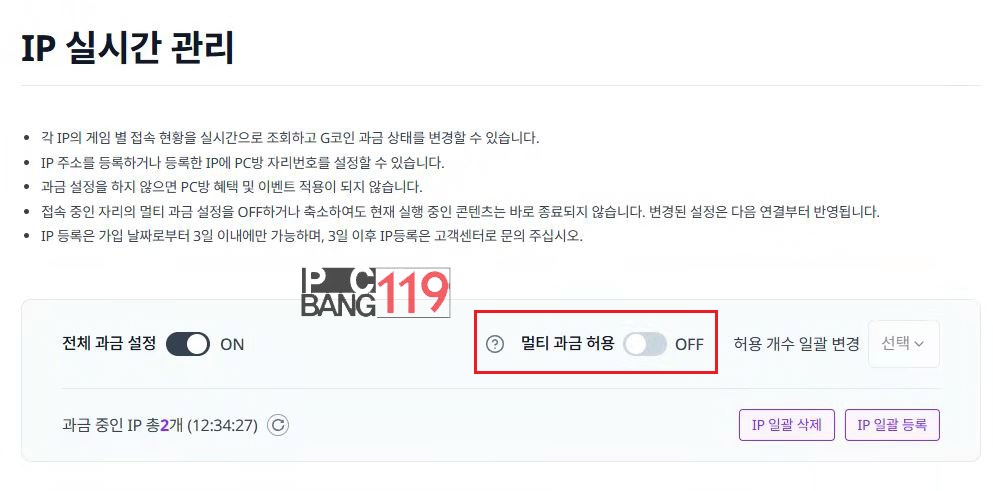This screenshot has width=993, height=491.
Task: Open the 선택 dropdown for 허용 개수
Action: (904, 343)
